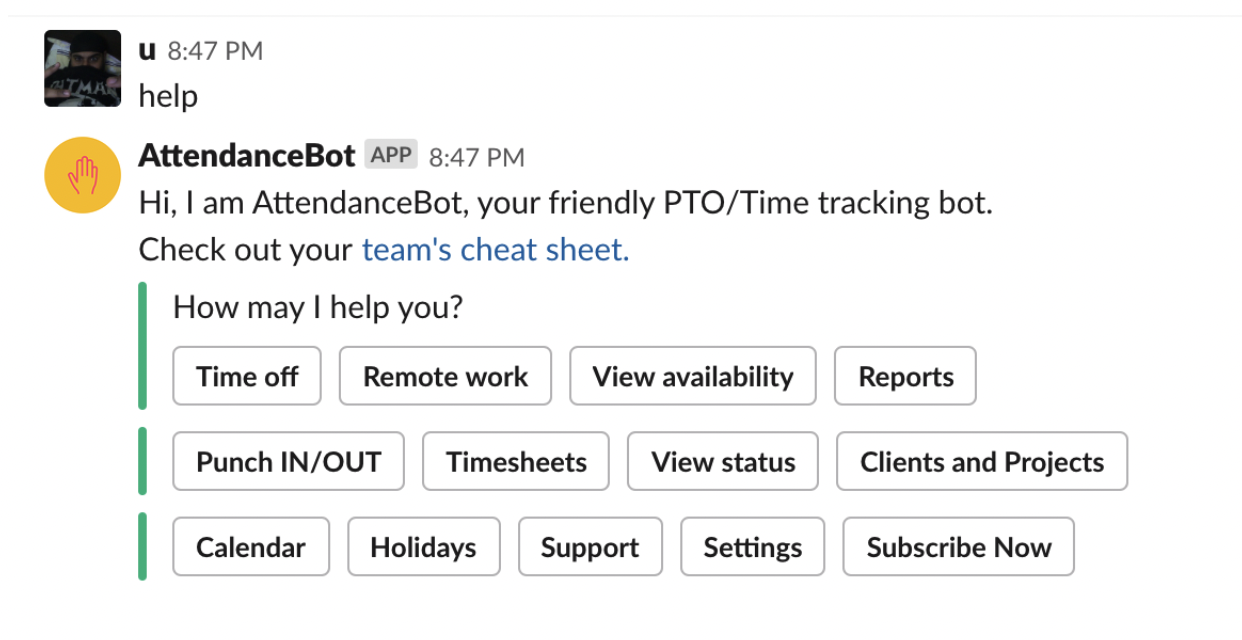Click the AttendanceBot hand avatar icon

click(83, 175)
